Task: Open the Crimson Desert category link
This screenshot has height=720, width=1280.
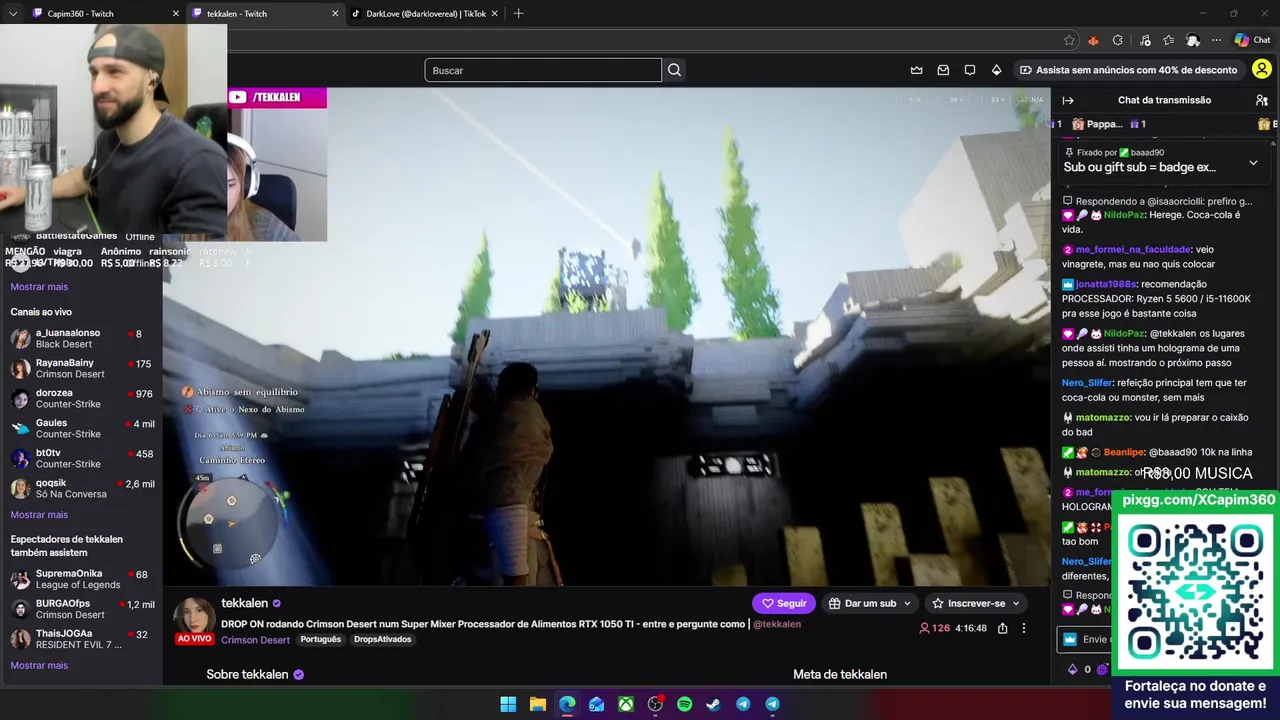Action: 255,640
